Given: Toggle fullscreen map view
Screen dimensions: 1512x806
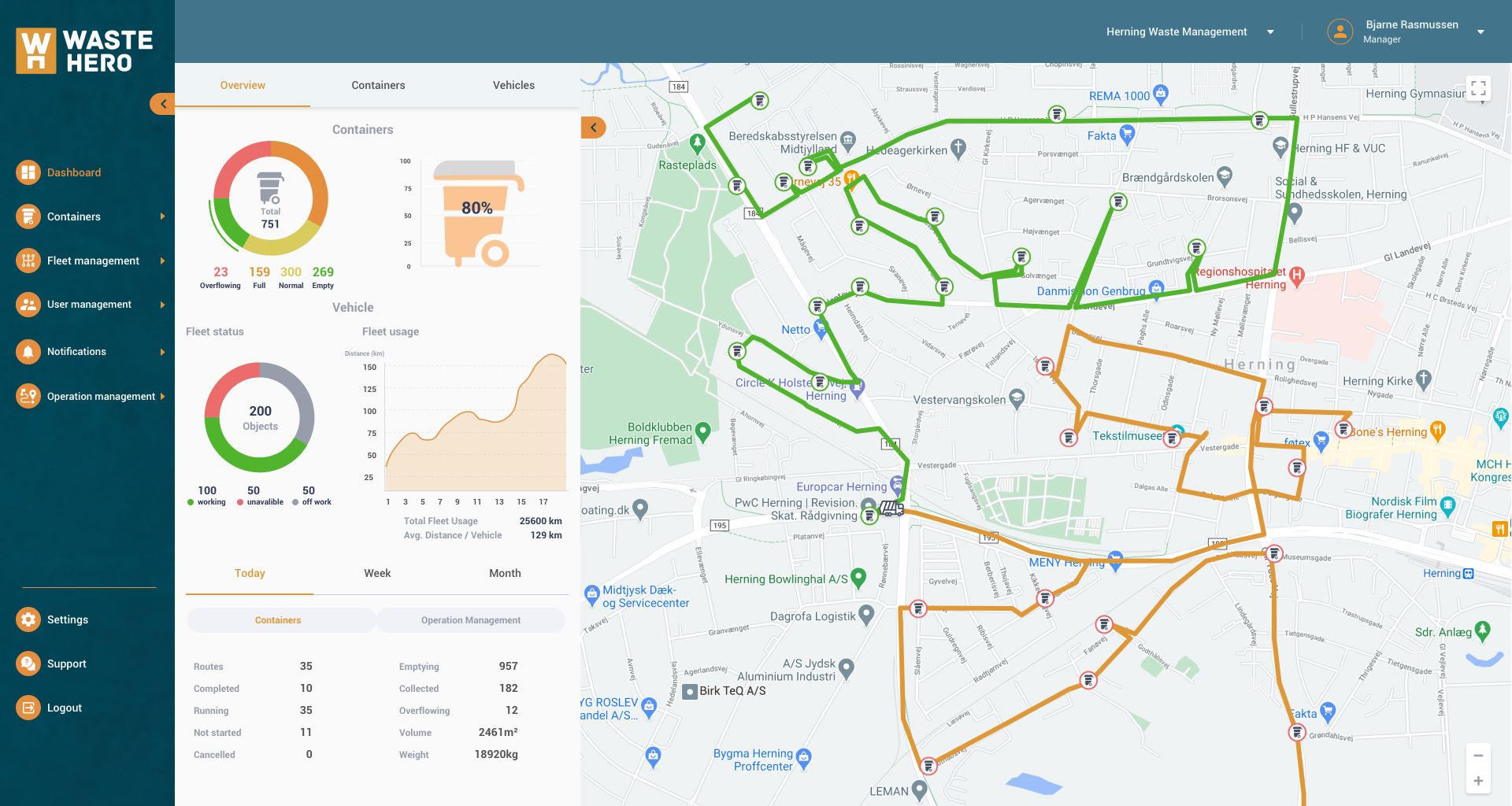Looking at the screenshot, I should click(1478, 88).
